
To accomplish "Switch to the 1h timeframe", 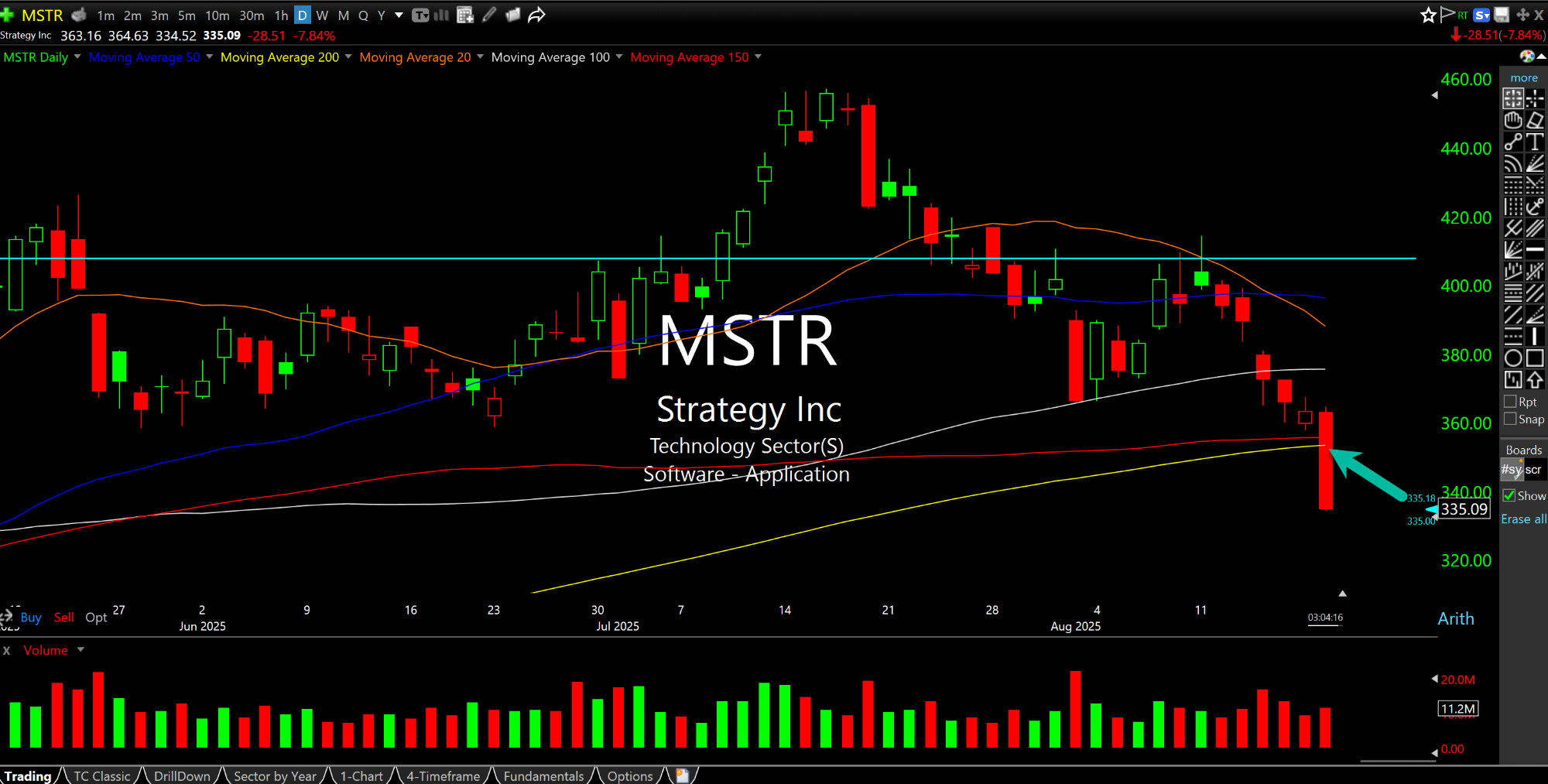I will point(281,15).
